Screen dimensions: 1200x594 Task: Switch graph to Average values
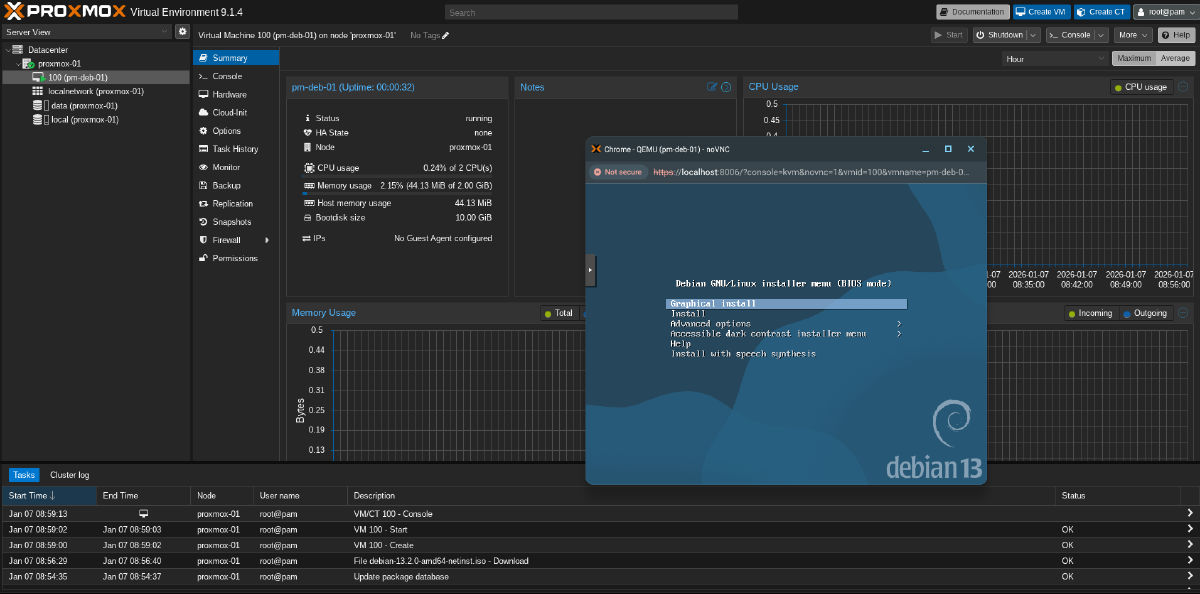[x=1175, y=59]
